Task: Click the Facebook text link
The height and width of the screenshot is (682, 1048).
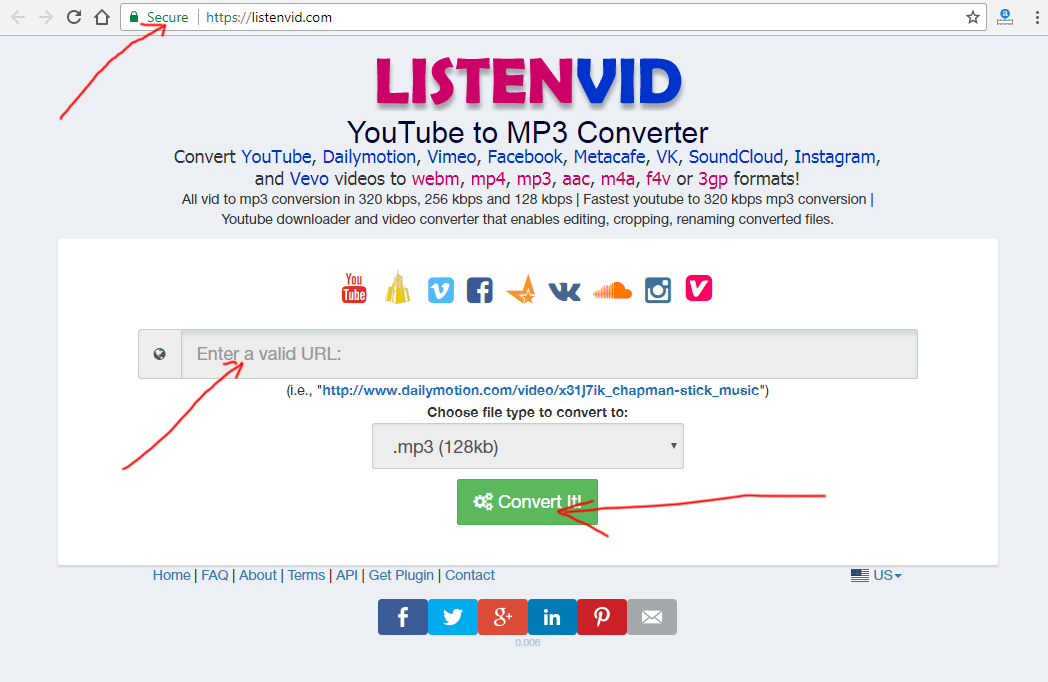Action: (x=525, y=156)
